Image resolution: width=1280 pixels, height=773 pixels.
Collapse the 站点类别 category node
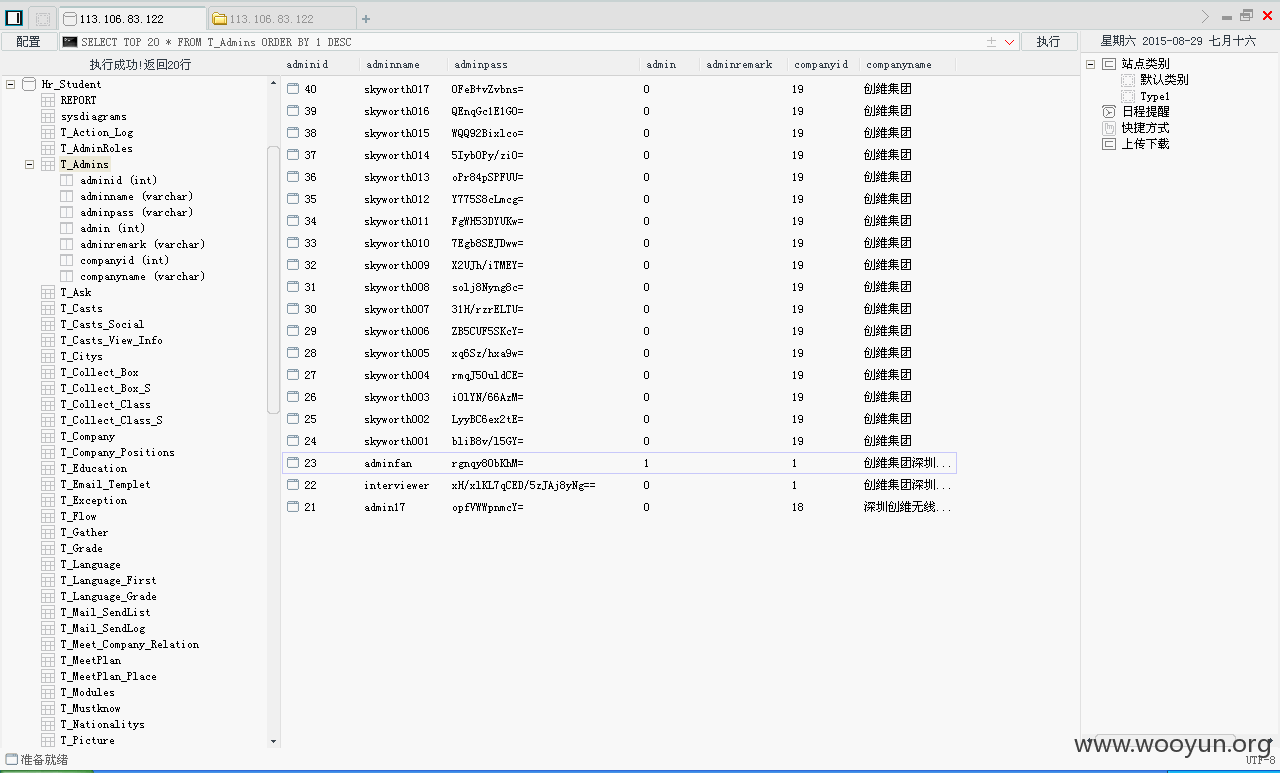tap(1091, 64)
